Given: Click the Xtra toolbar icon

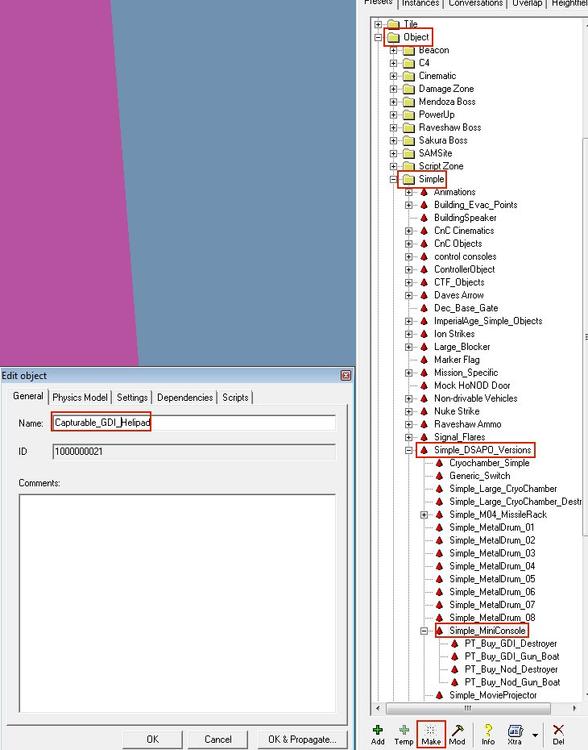Looking at the screenshot, I should click(515, 730).
